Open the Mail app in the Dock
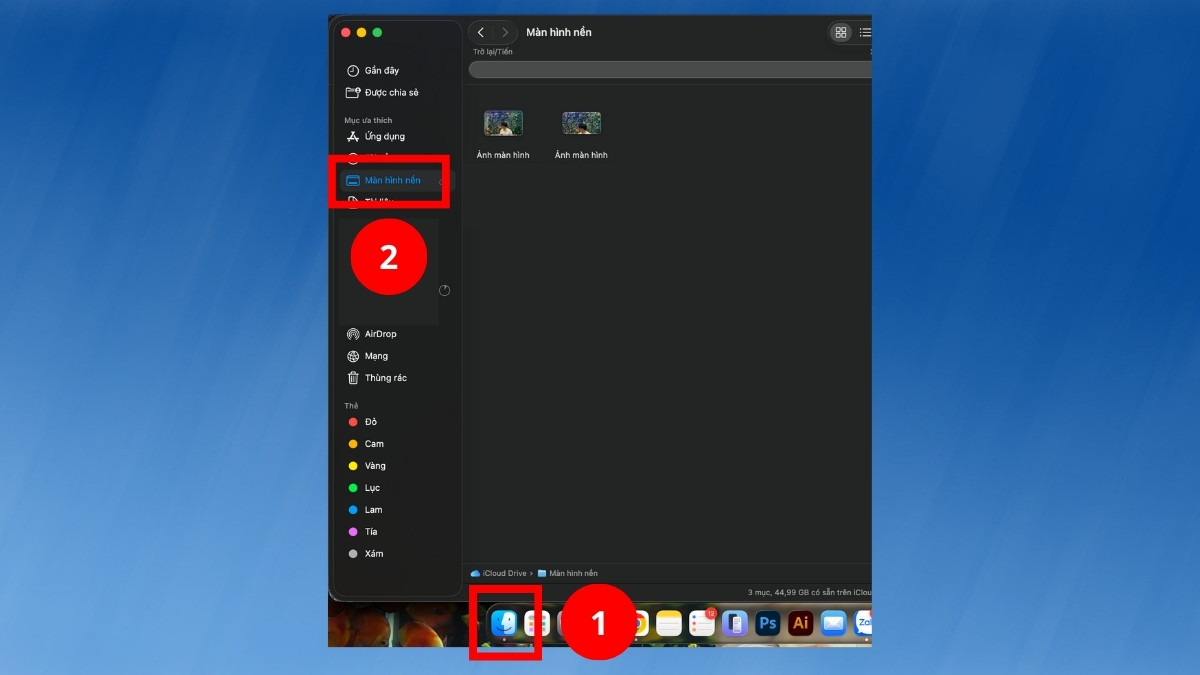 click(x=833, y=623)
